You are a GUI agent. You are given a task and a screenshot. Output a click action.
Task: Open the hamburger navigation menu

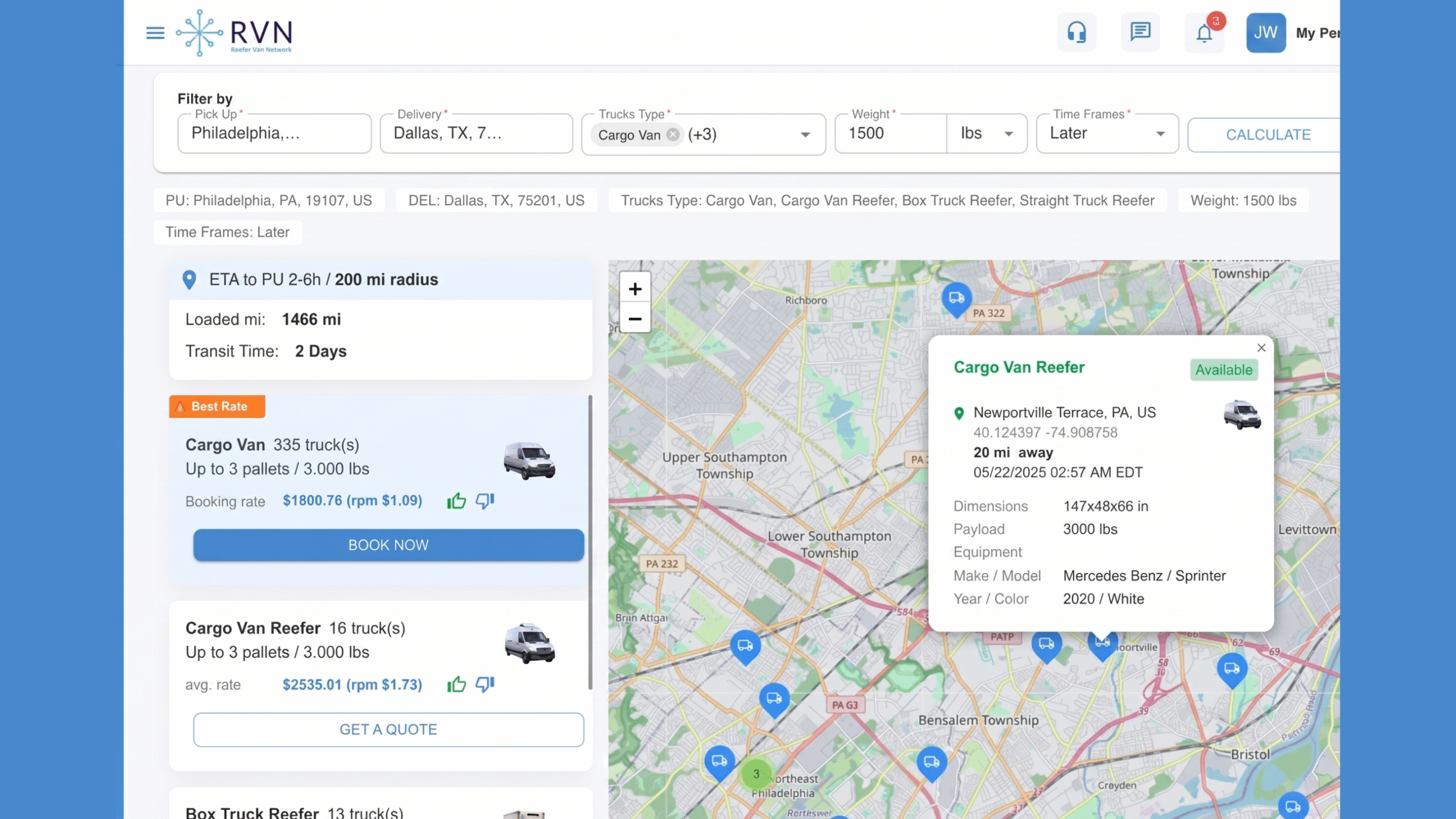pyautogui.click(x=155, y=33)
